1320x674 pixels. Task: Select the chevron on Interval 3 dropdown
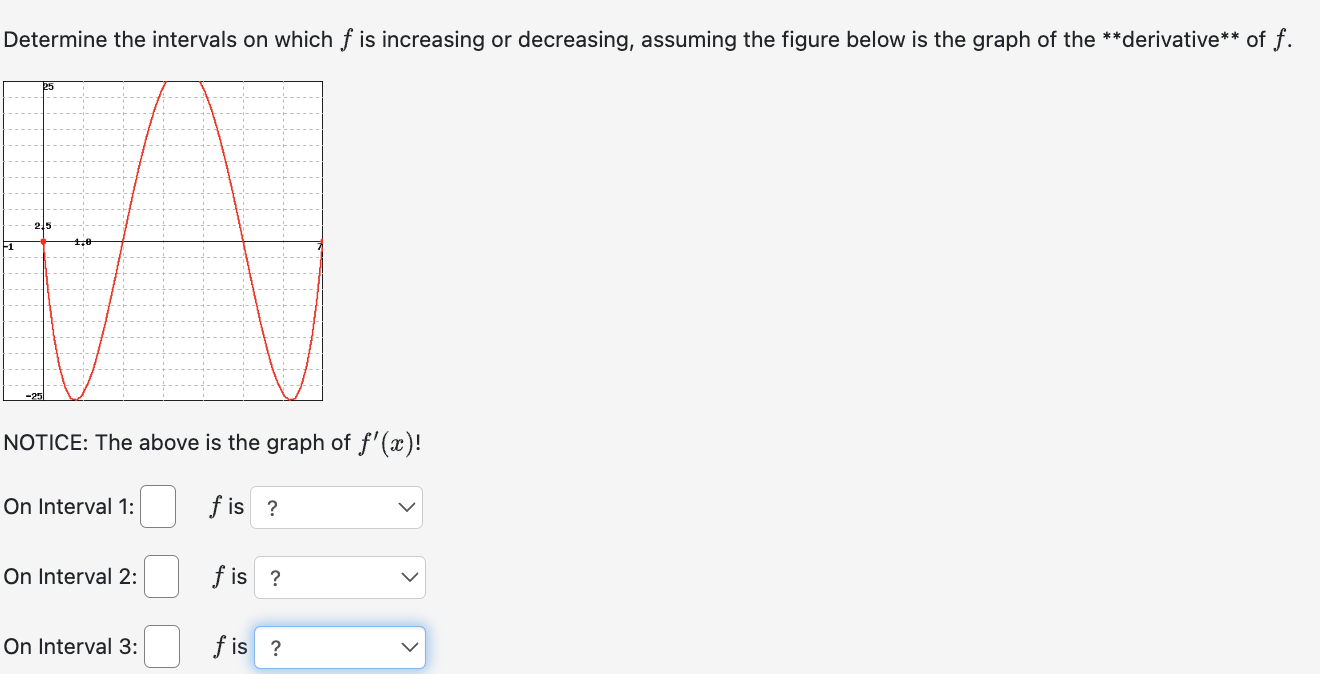409,647
